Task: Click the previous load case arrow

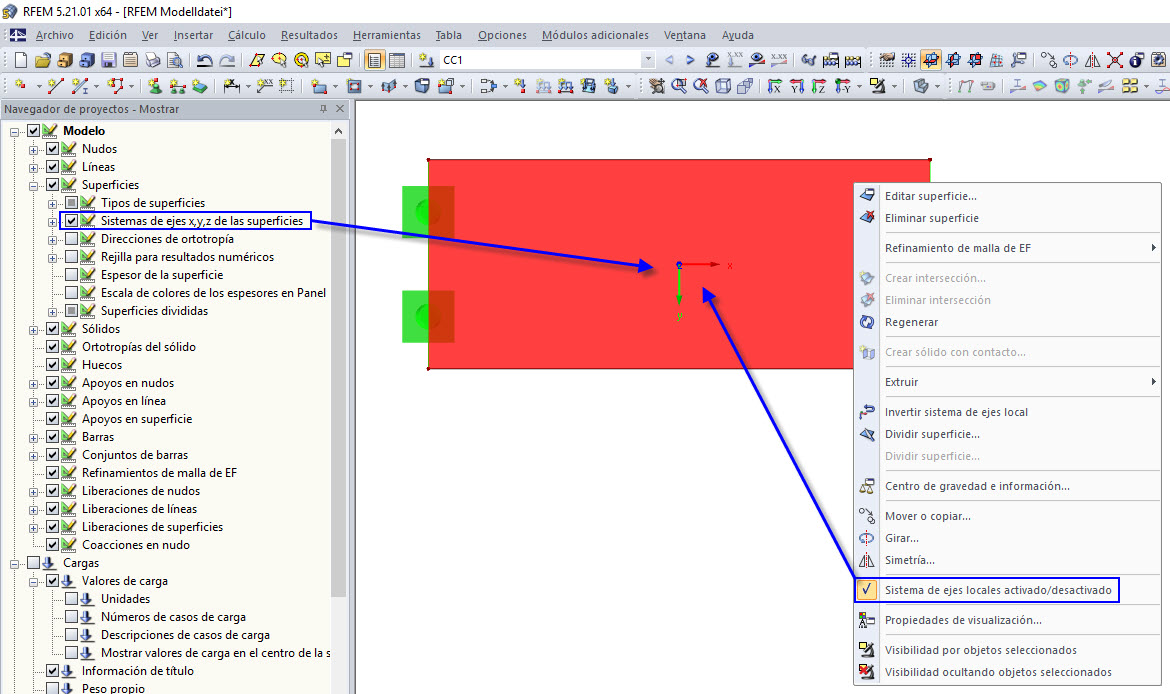Action: pyautogui.click(x=669, y=60)
